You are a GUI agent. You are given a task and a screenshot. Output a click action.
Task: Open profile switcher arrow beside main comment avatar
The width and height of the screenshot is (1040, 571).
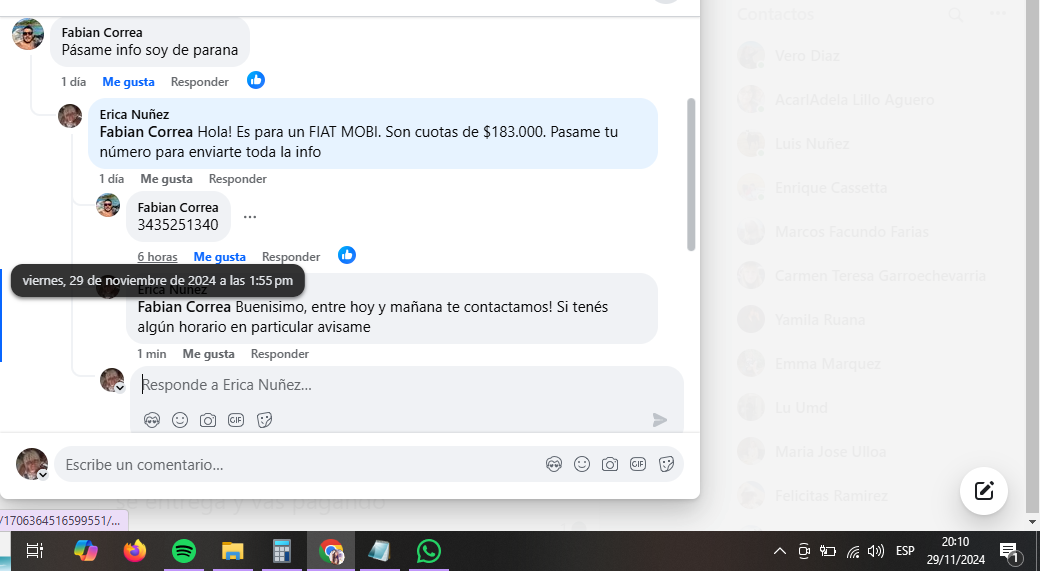click(x=42, y=475)
